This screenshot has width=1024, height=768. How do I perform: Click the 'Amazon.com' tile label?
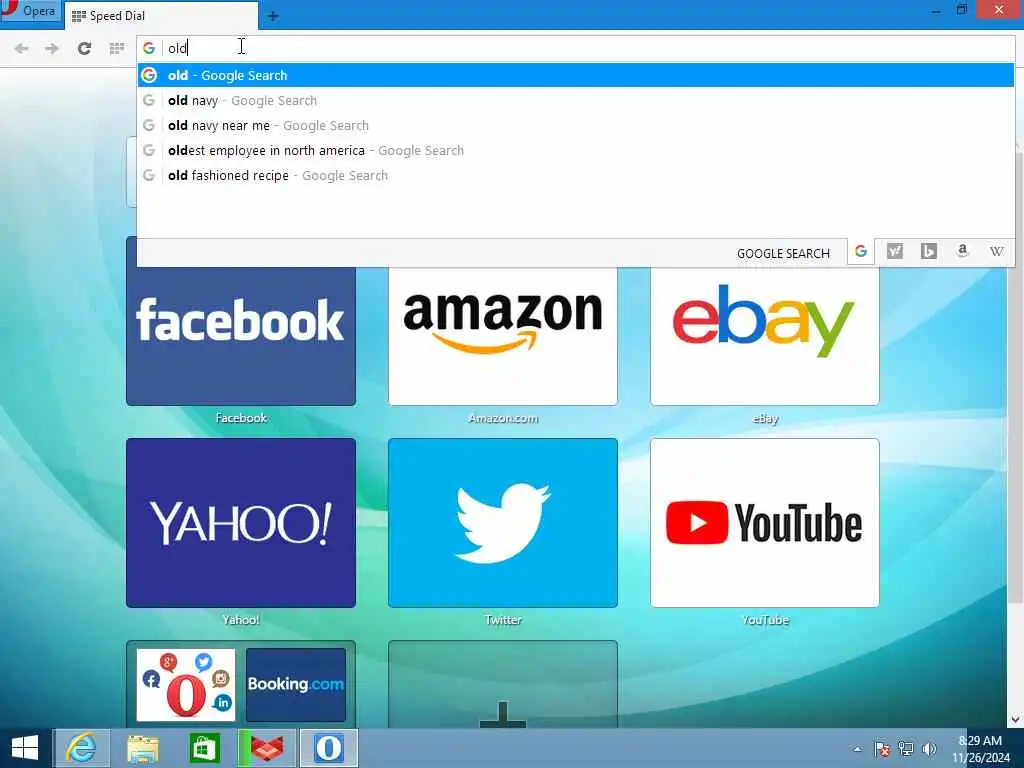503,418
